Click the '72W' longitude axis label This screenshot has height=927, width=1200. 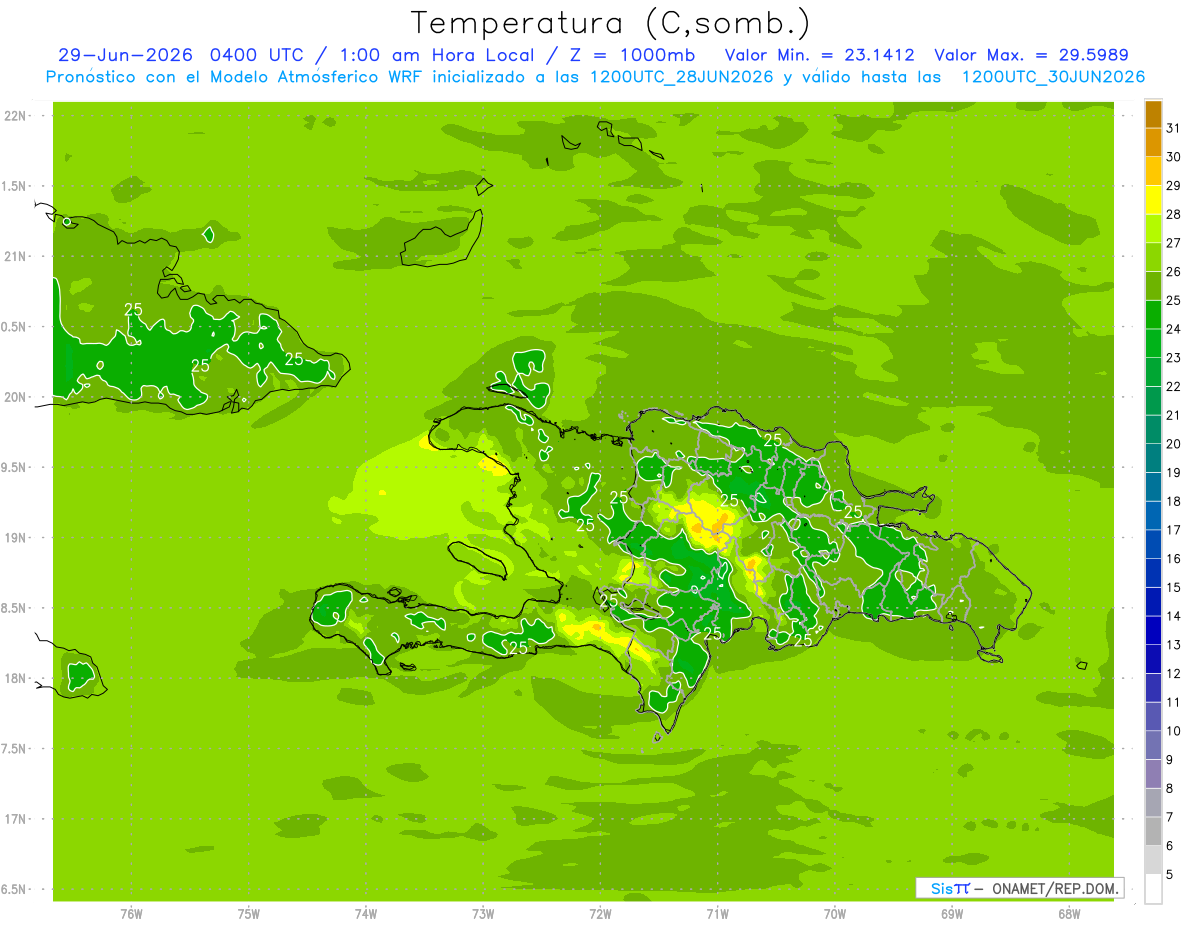[601, 914]
